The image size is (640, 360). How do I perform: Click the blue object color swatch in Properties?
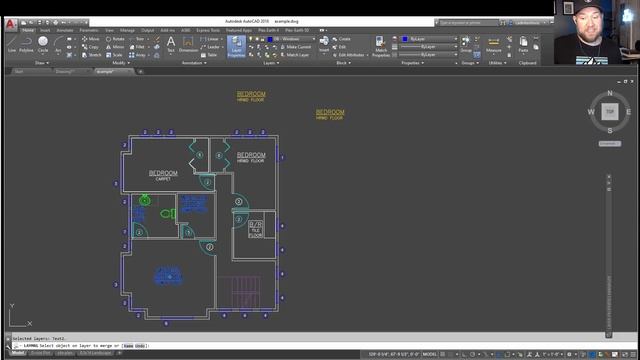405,39
